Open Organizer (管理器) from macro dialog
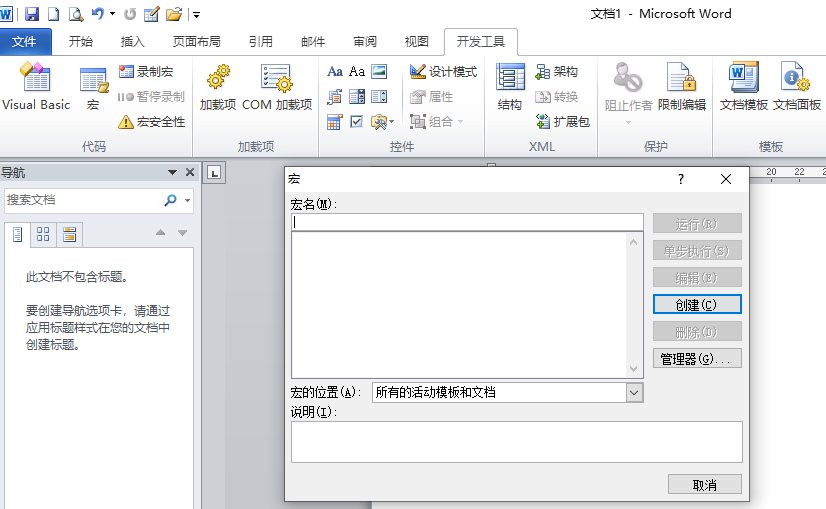This screenshot has height=509, width=826. (x=697, y=359)
